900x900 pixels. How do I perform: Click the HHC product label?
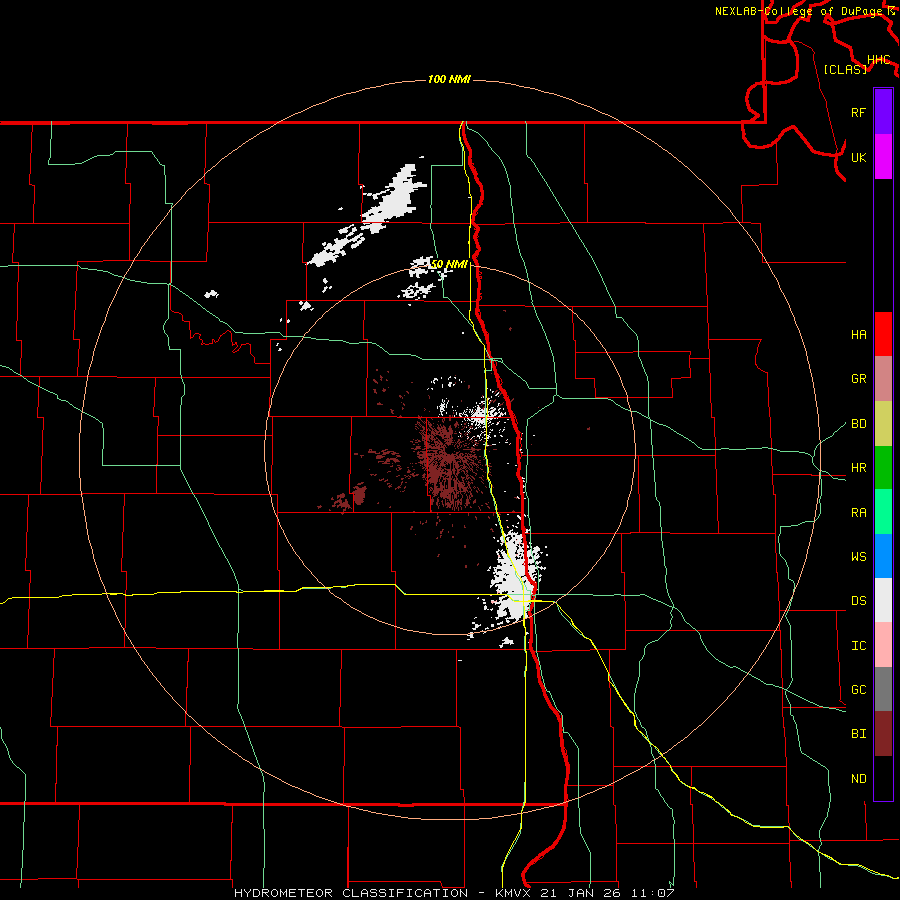(878, 60)
